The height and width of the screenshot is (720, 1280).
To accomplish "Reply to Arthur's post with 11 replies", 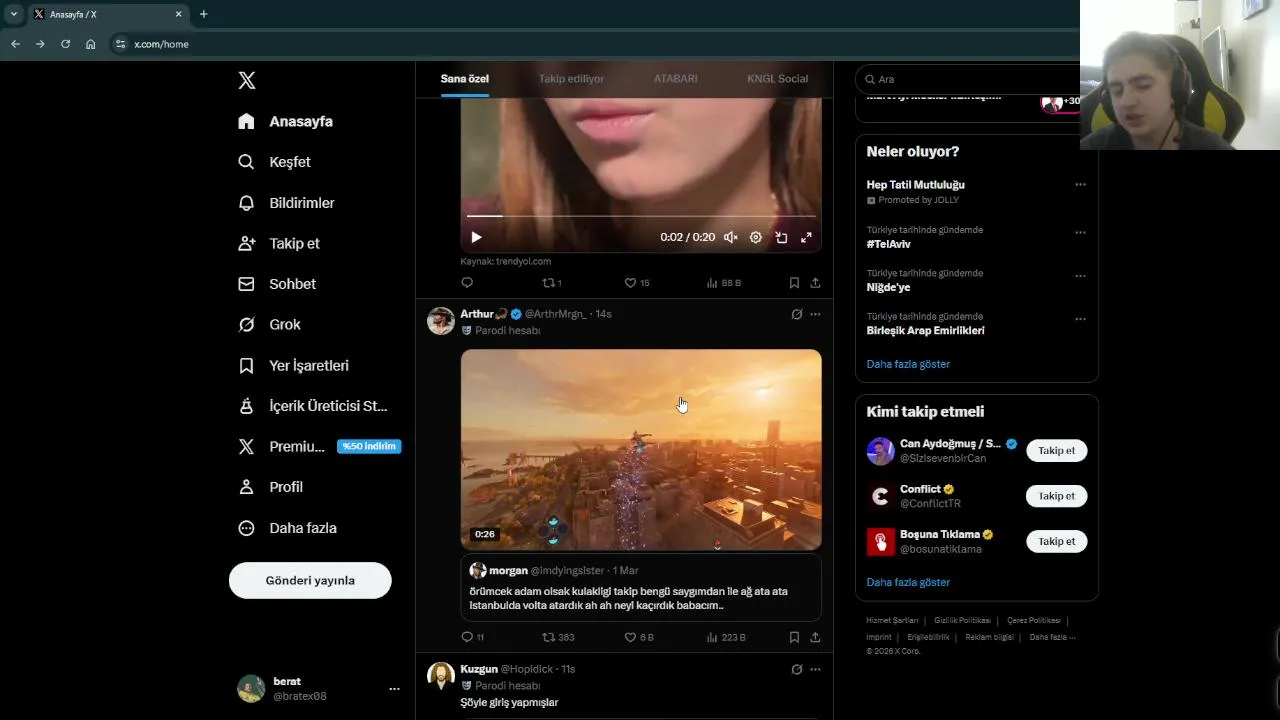I will [472, 637].
